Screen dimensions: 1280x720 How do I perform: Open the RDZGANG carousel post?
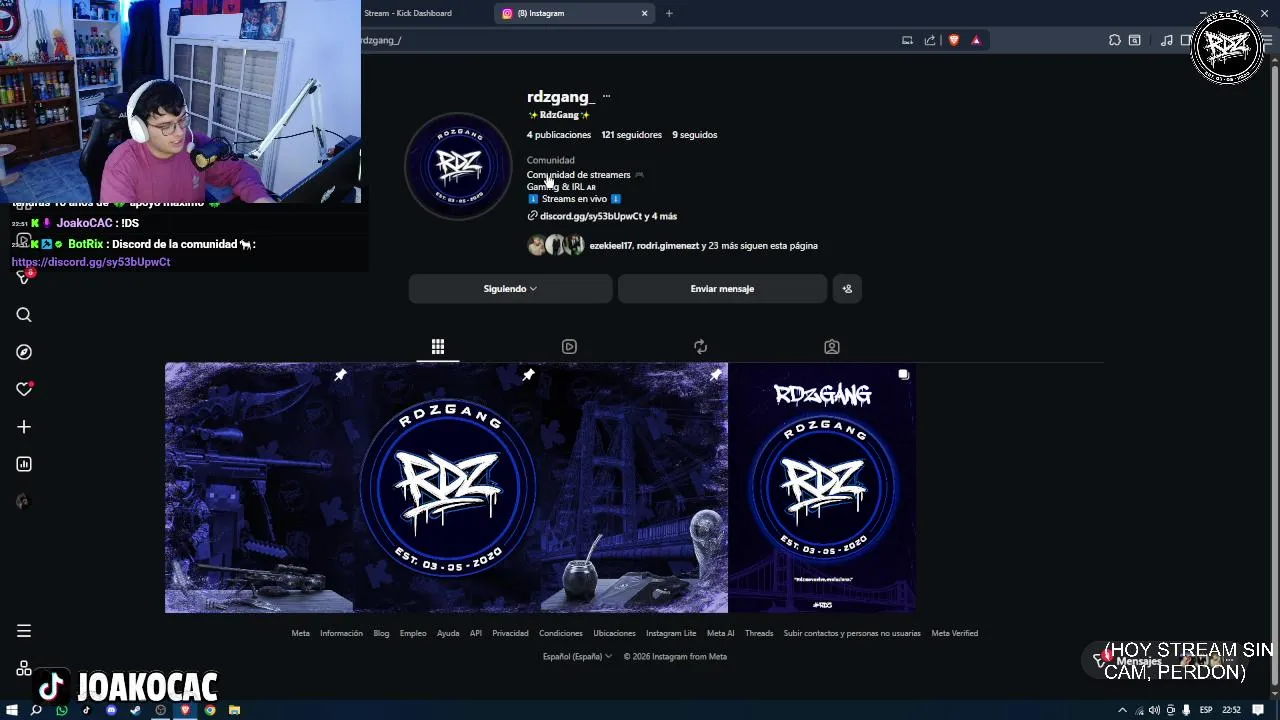822,487
